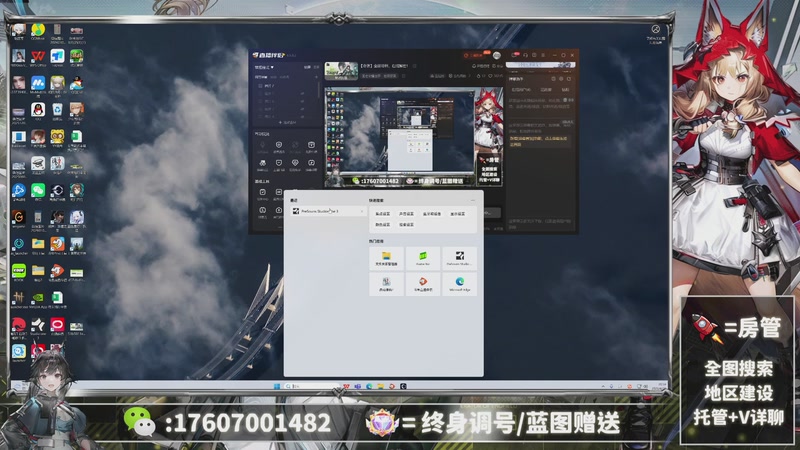
Task: Open the three-dot menu in search panel
Action: (475, 199)
